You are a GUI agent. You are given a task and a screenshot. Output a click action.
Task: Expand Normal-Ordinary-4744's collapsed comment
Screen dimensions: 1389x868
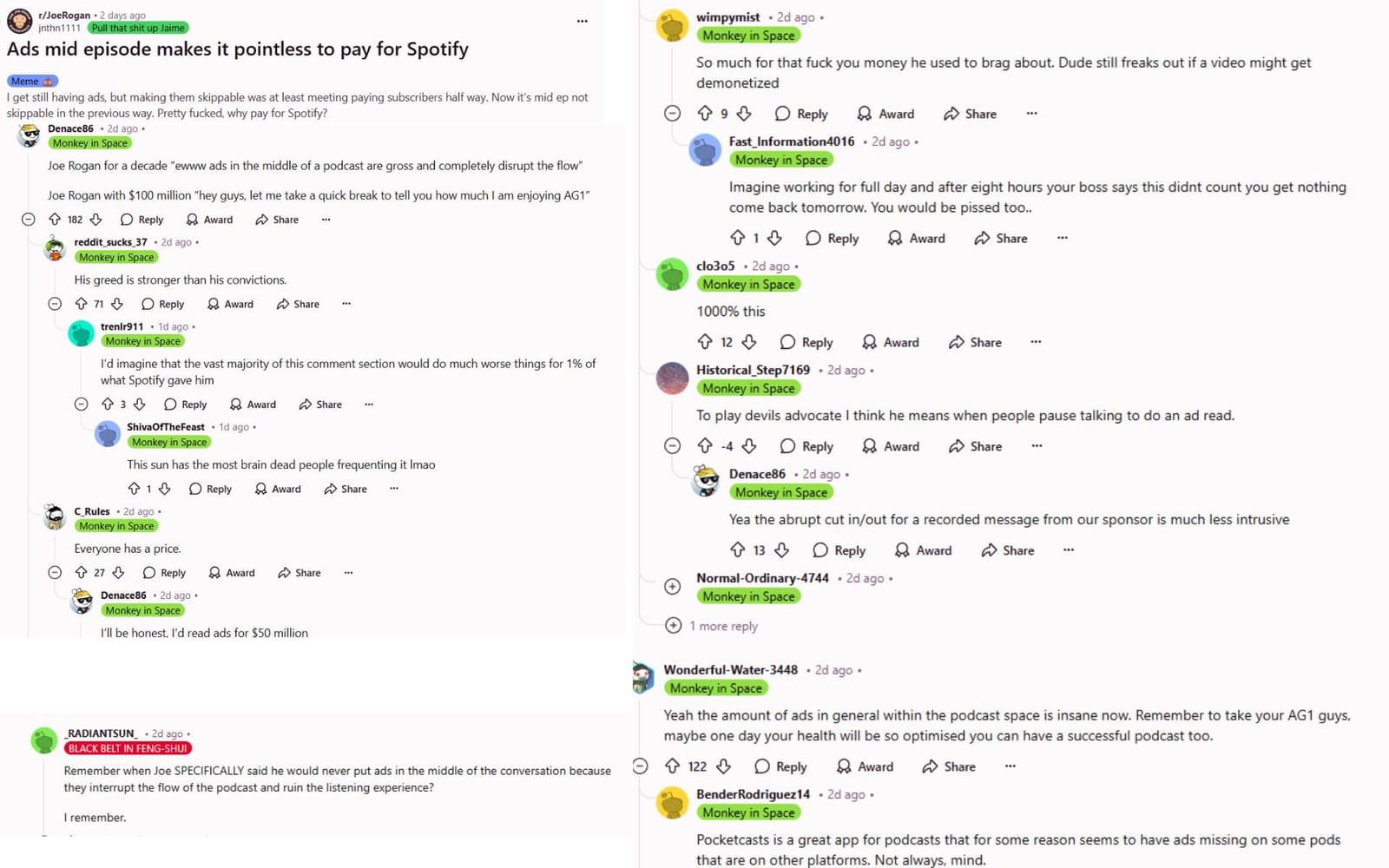coord(673,587)
